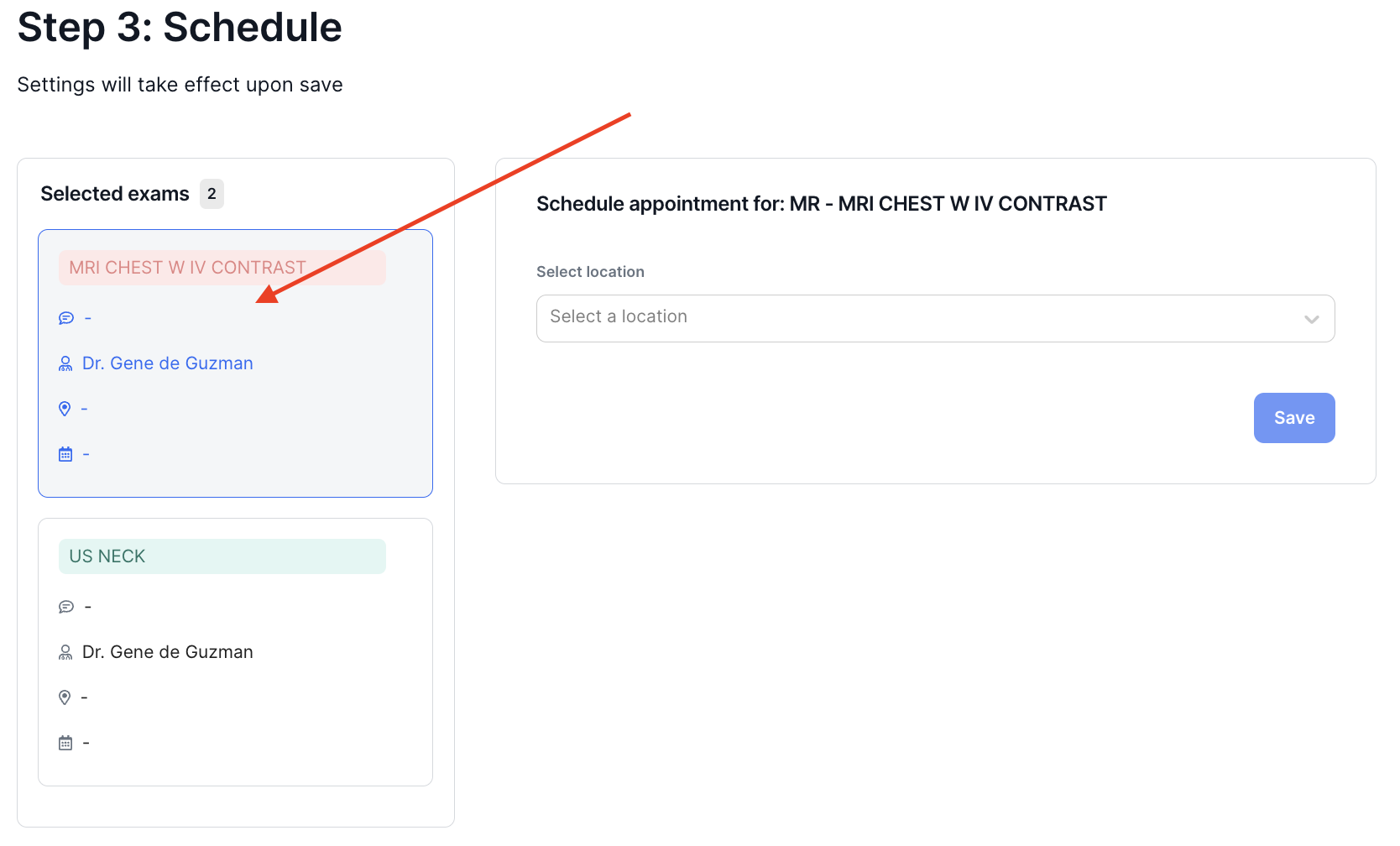Screen dimensions: 1400x846
Task: Click the location pin icon on MRI CHEST card
Action: 65,409
